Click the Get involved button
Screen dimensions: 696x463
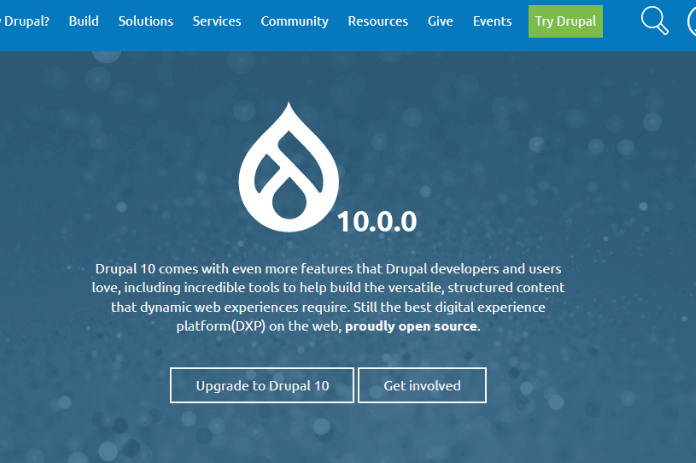[422, 385]
